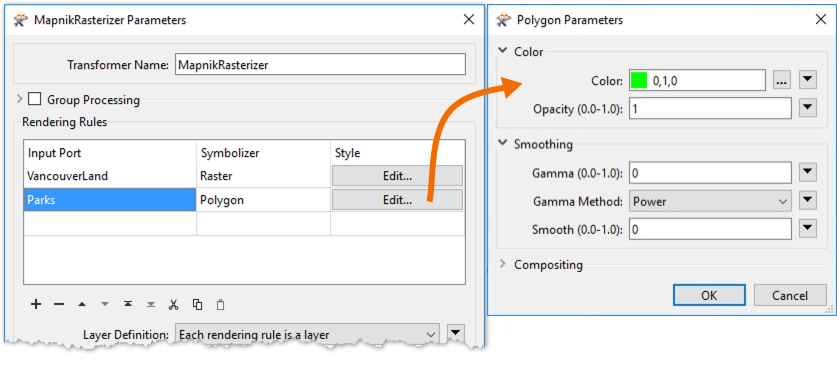Open the Layer Definition combo box
The image size is (837, 379).
point(307,335)
